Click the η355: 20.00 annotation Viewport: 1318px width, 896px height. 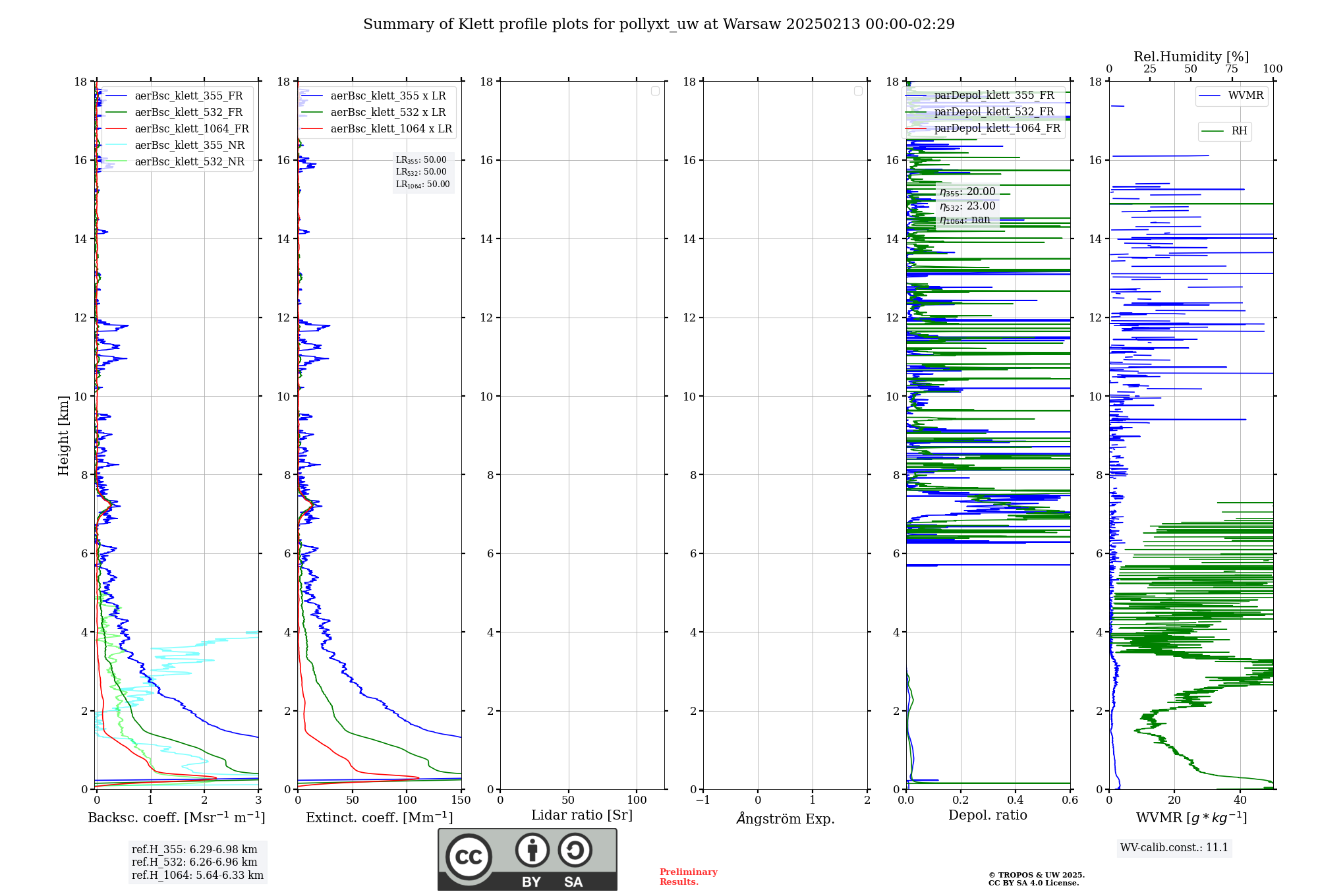tap(967, 192)
